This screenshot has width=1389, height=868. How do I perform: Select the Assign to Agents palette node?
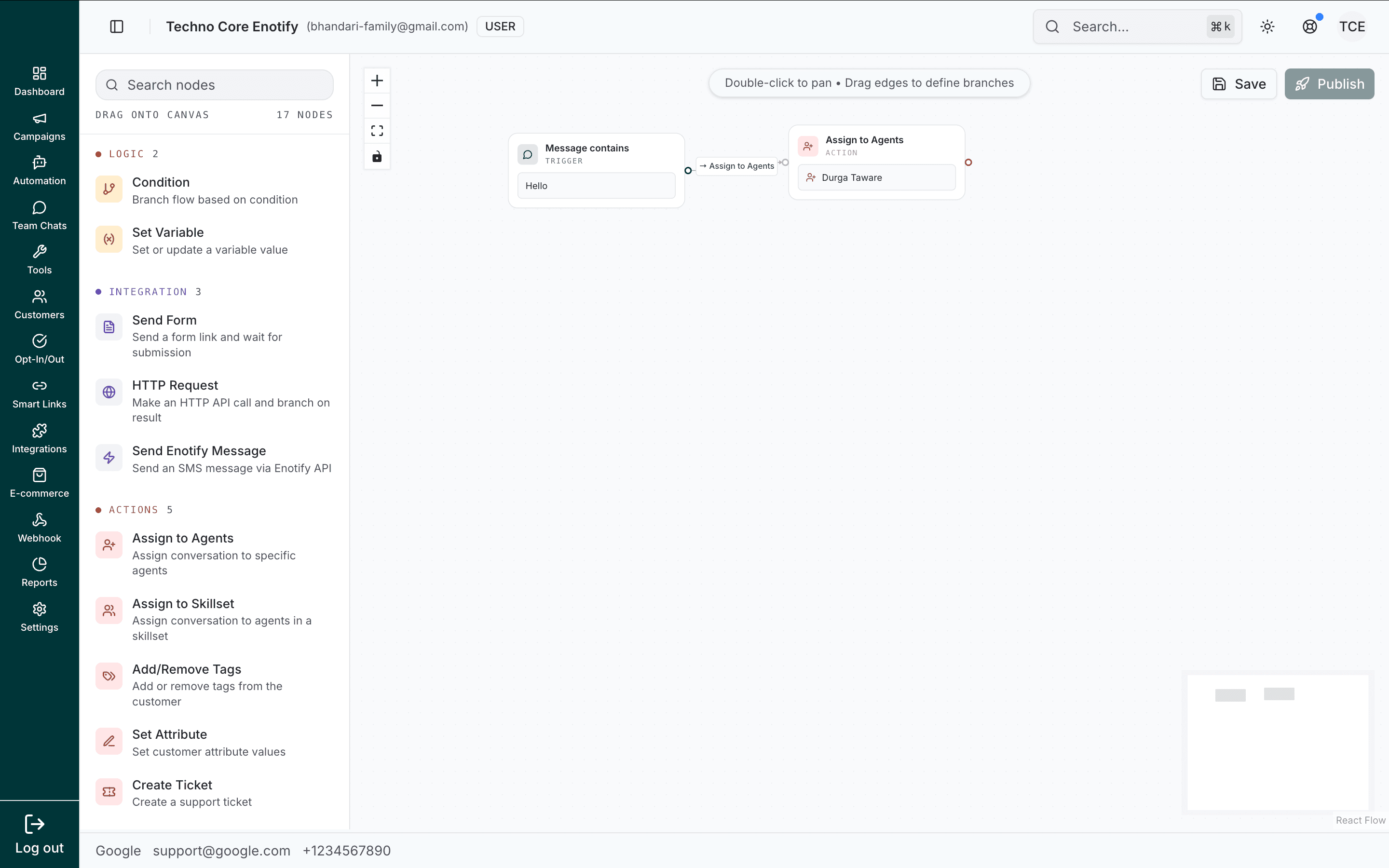click(x=215, y=554)
